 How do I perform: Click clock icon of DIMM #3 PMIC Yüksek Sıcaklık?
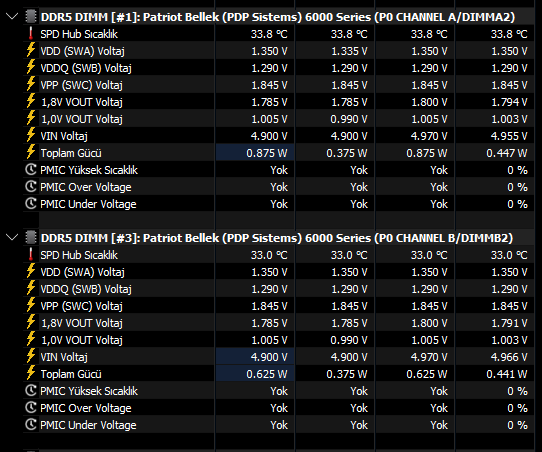pos(31,390)
